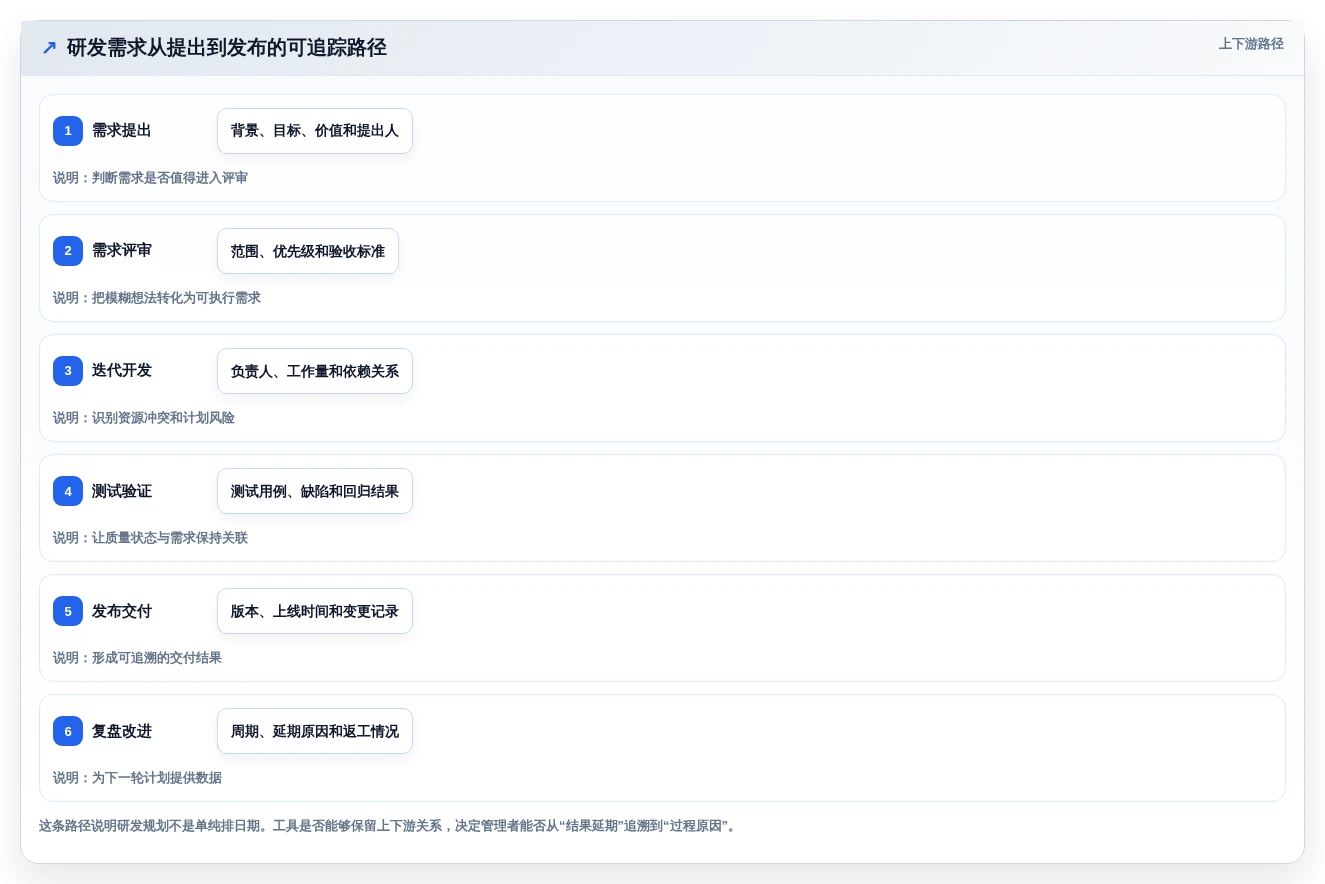Click the 上下游路径 label
The width and height of the screenshot is (1325, 884).
pyautogui.click(x=1251, y=44)
